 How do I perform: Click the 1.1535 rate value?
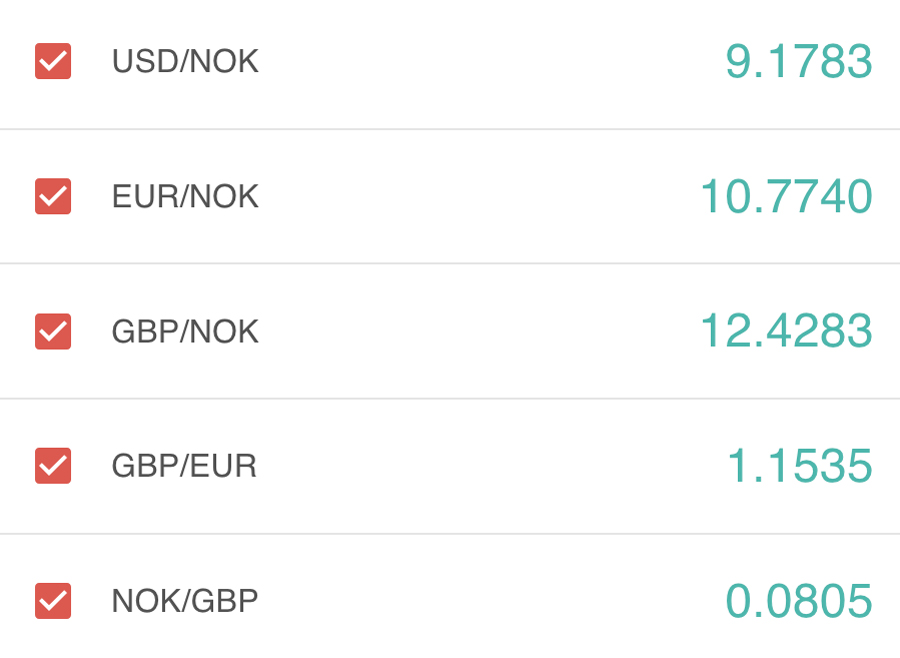(x=800, y=466)
